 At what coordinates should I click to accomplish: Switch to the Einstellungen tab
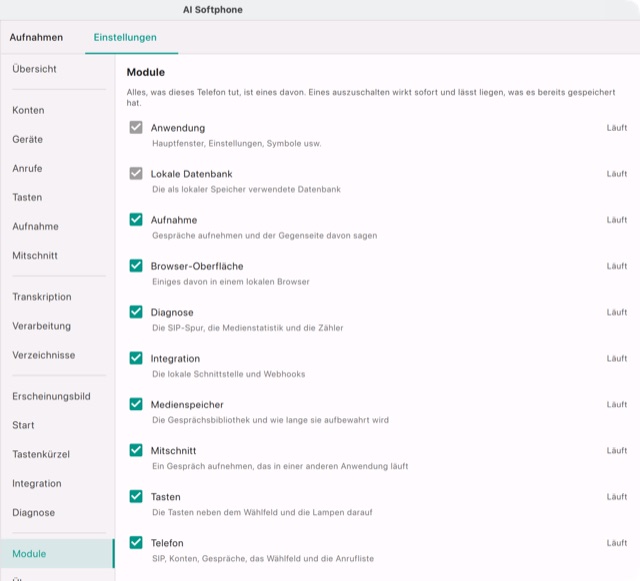click(x=125, y=37)
